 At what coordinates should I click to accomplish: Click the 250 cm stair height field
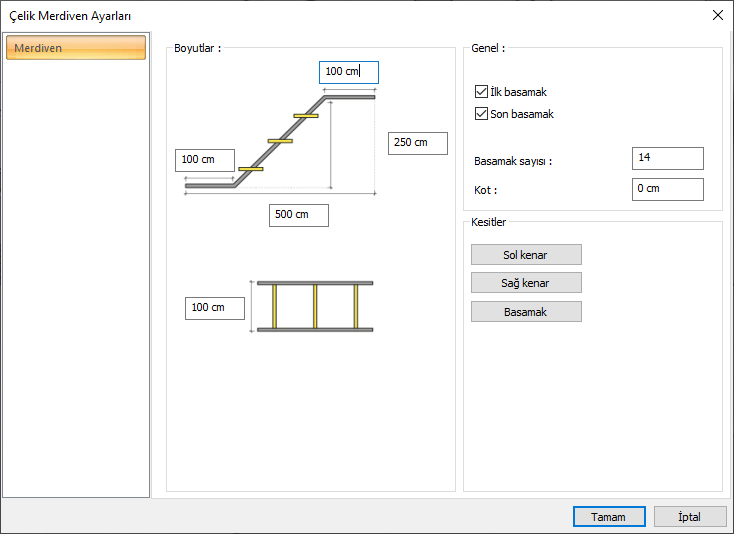pos(417,143)
